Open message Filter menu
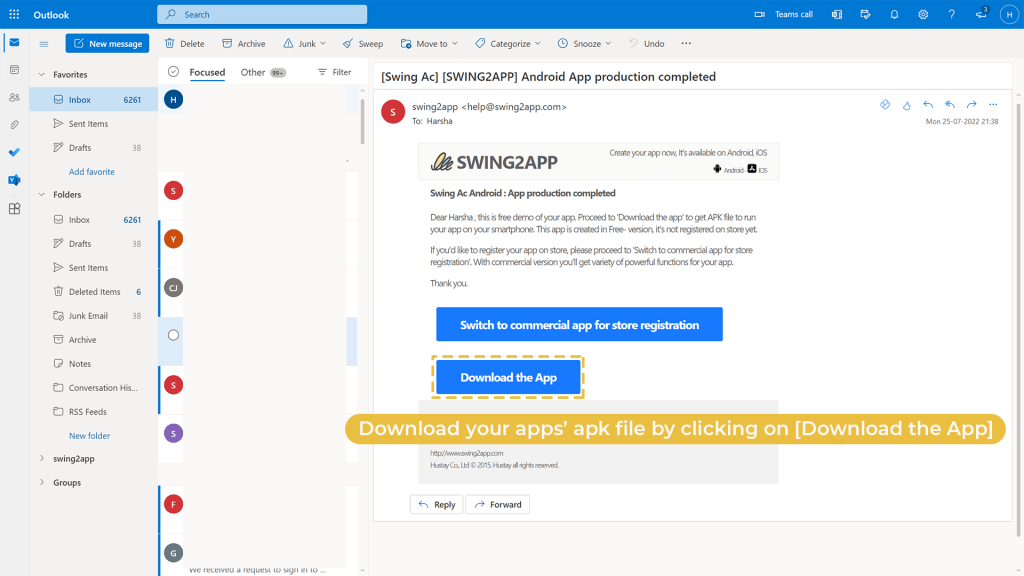Viewport: 1024px width, 576px height. (x=334, y=72)
